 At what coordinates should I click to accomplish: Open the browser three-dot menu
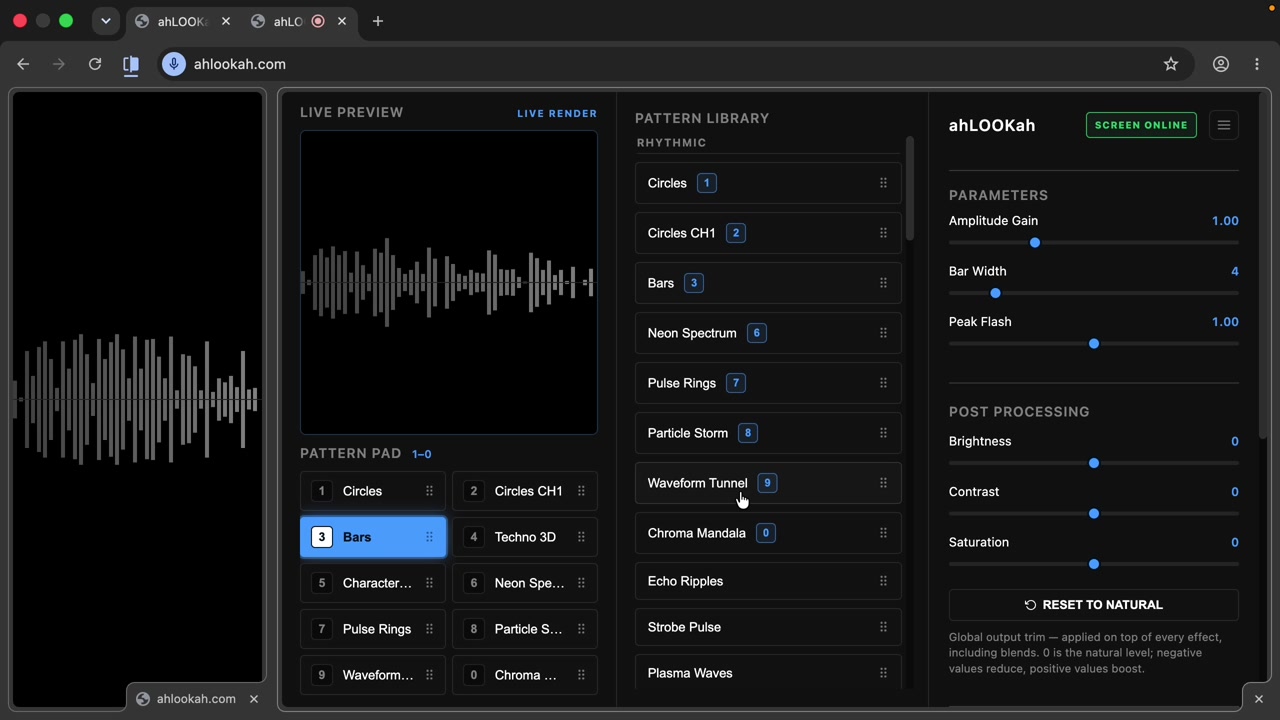pyautogui.click(x=1257, y=64)
